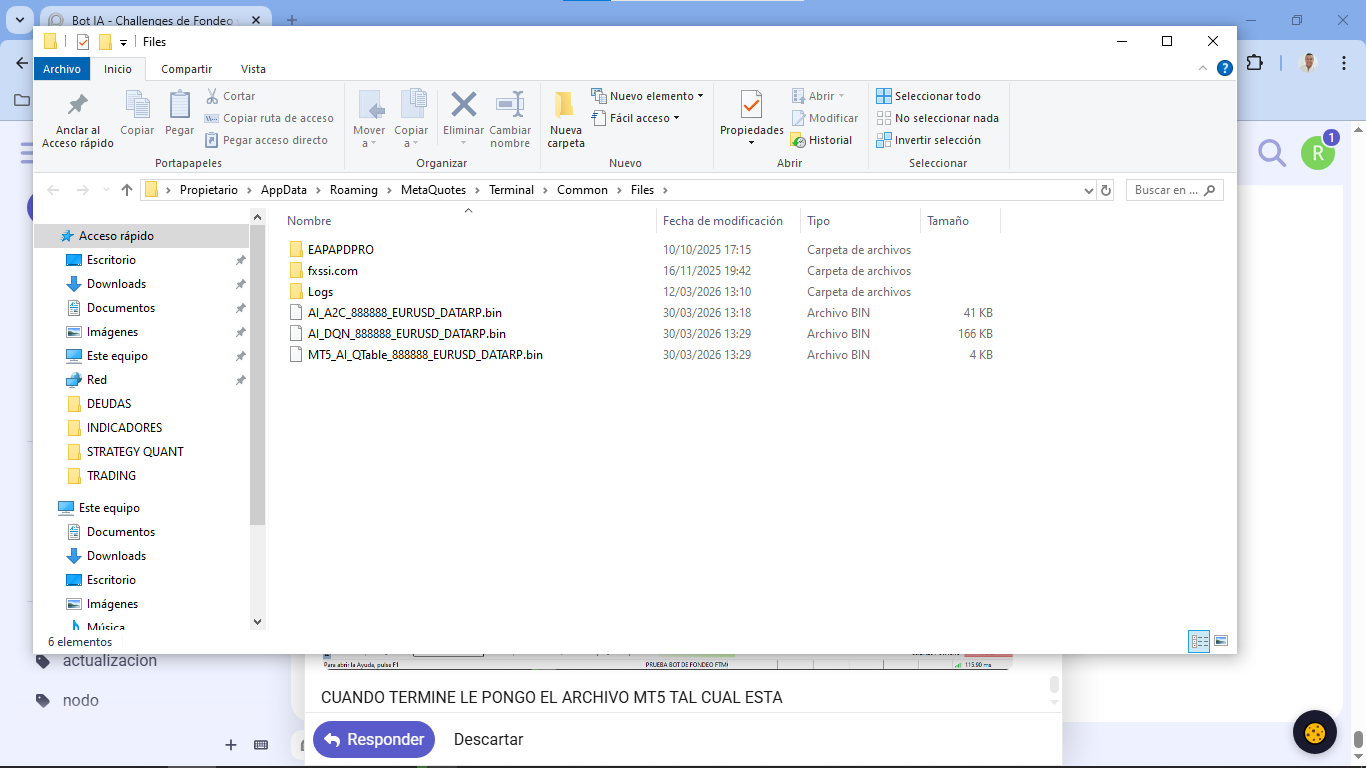Click Invertir selección in the ribbon

click(928, 141)
